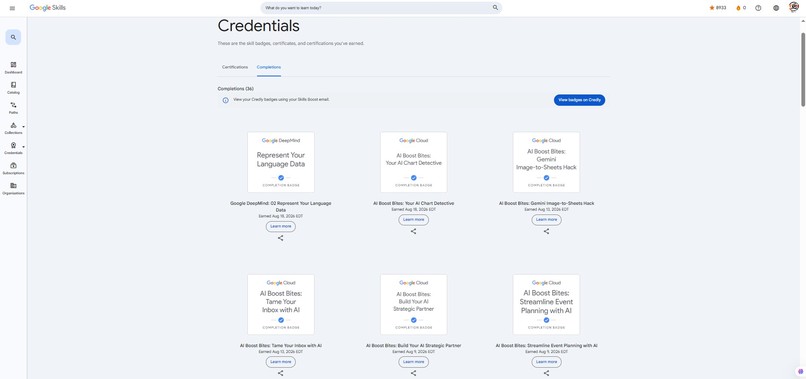Screen dimensions: 806x379
Task: Share the Represent Your Language Data badge
Action: (281, 238)
